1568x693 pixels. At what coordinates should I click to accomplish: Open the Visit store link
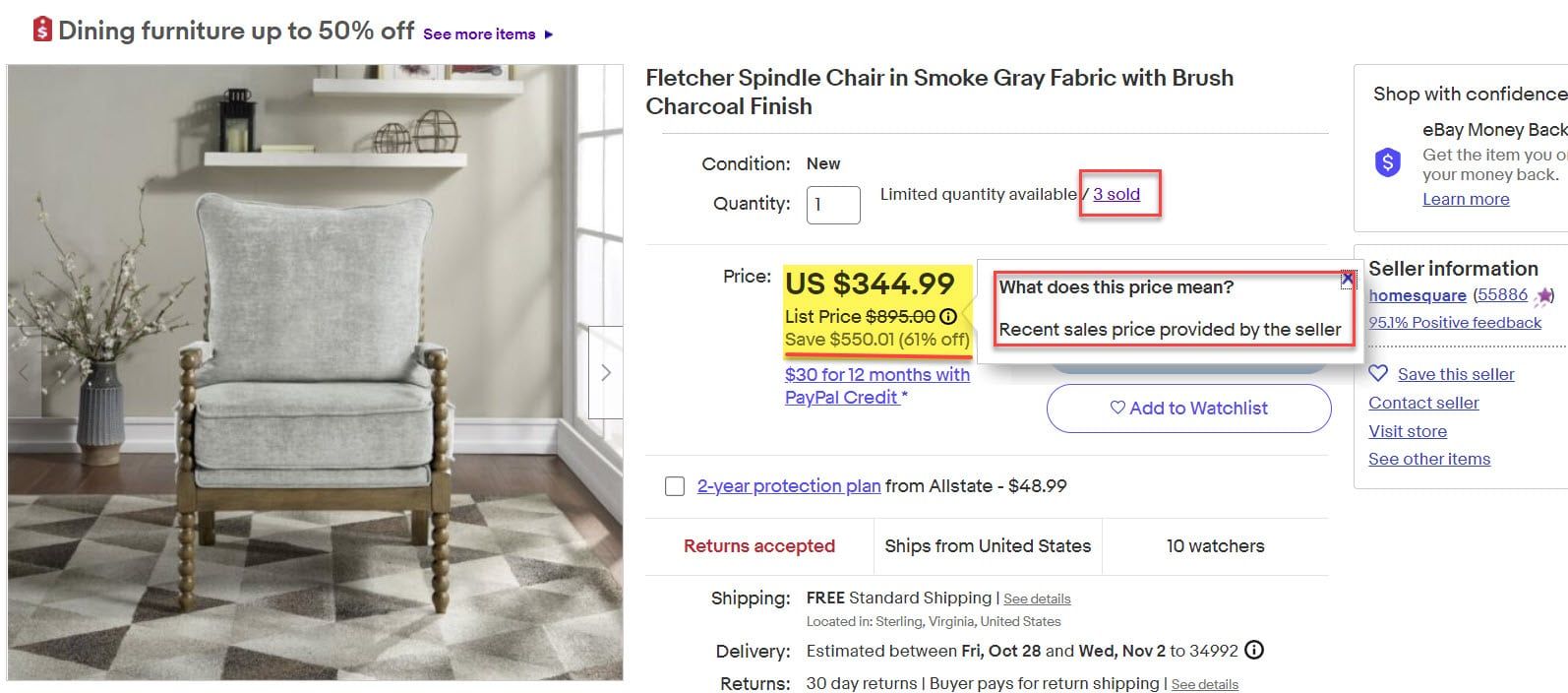pos(1407,431)
